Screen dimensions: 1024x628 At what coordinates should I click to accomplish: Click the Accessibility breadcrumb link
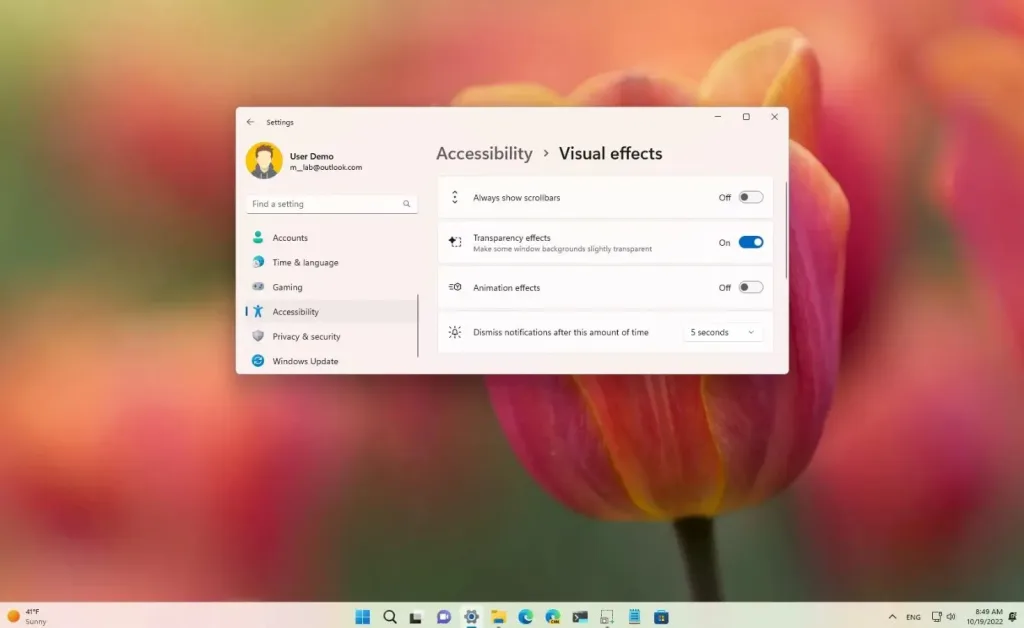[x=484, y=153]
